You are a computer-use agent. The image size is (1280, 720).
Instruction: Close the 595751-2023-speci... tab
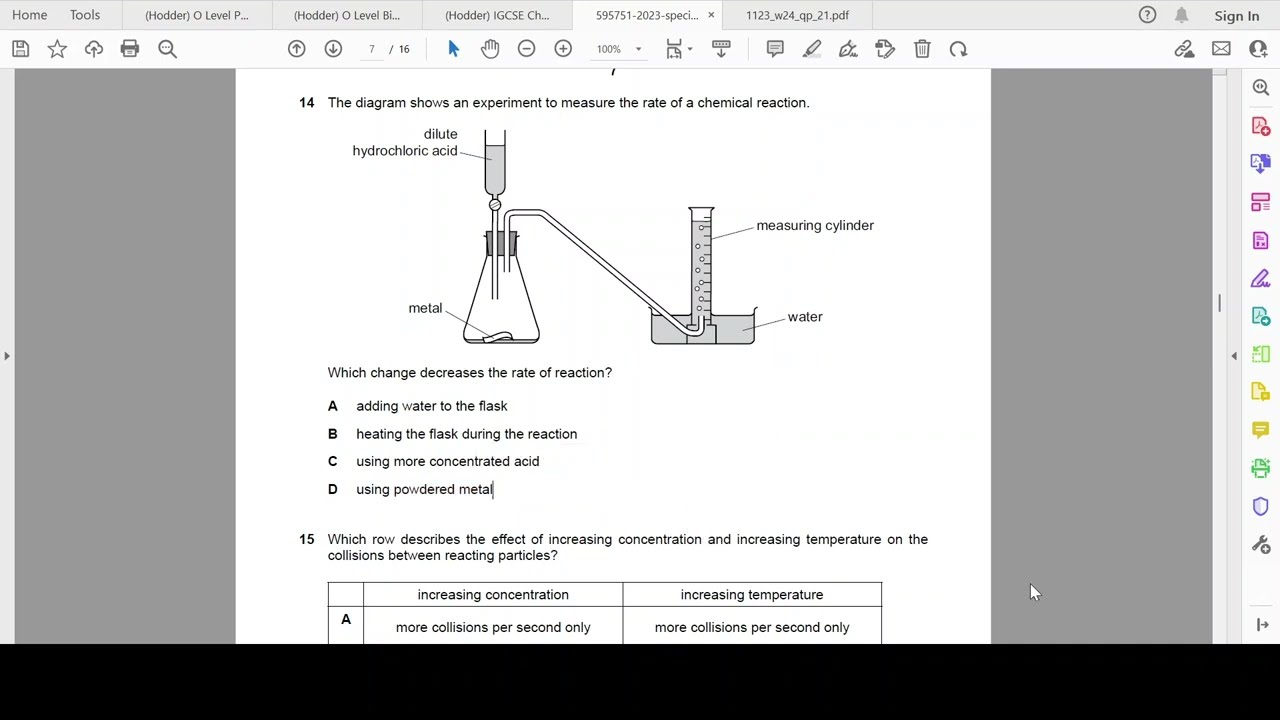(x=711, y=15)
